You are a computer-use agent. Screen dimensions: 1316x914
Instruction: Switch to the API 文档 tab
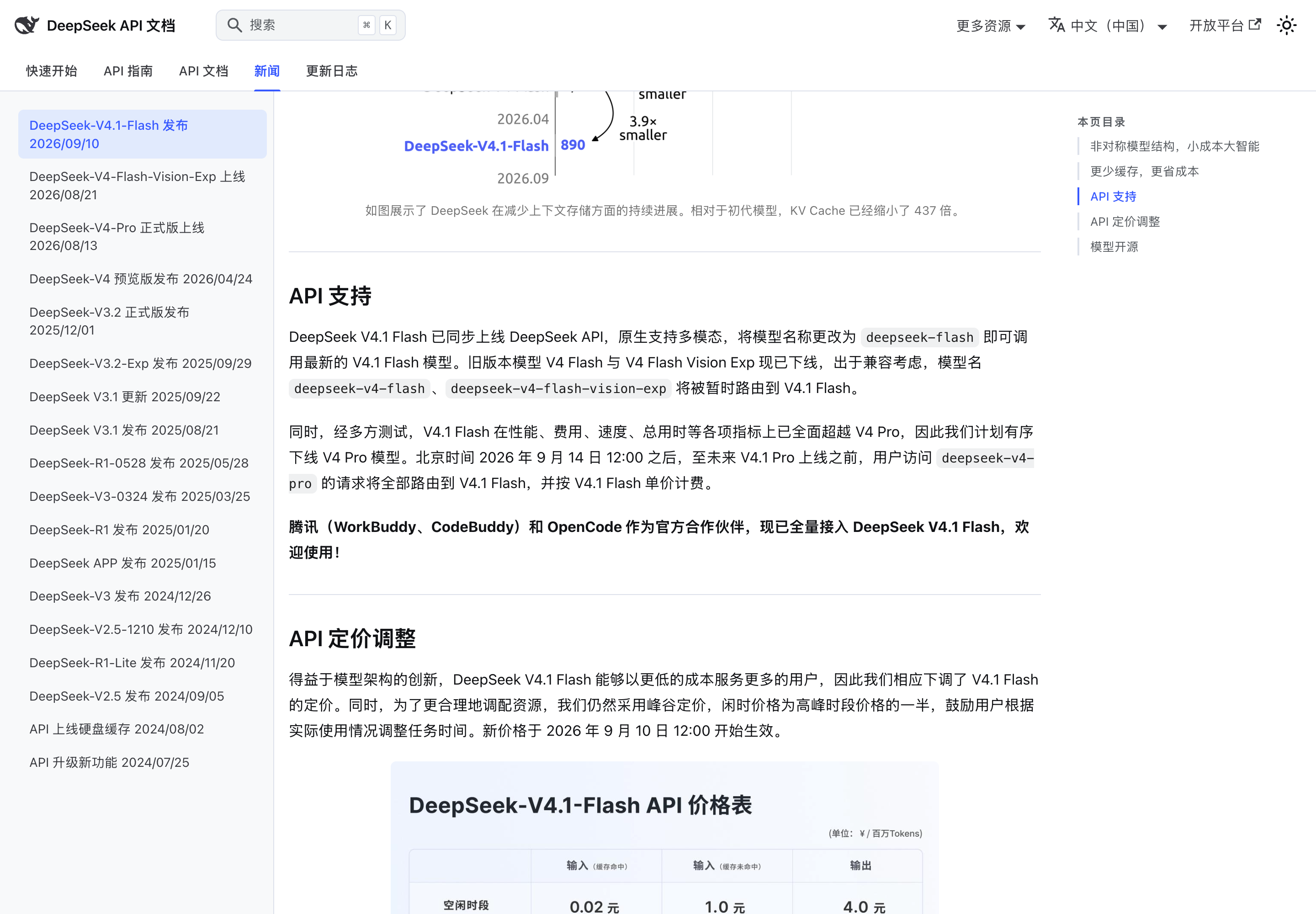click(204, 71)
